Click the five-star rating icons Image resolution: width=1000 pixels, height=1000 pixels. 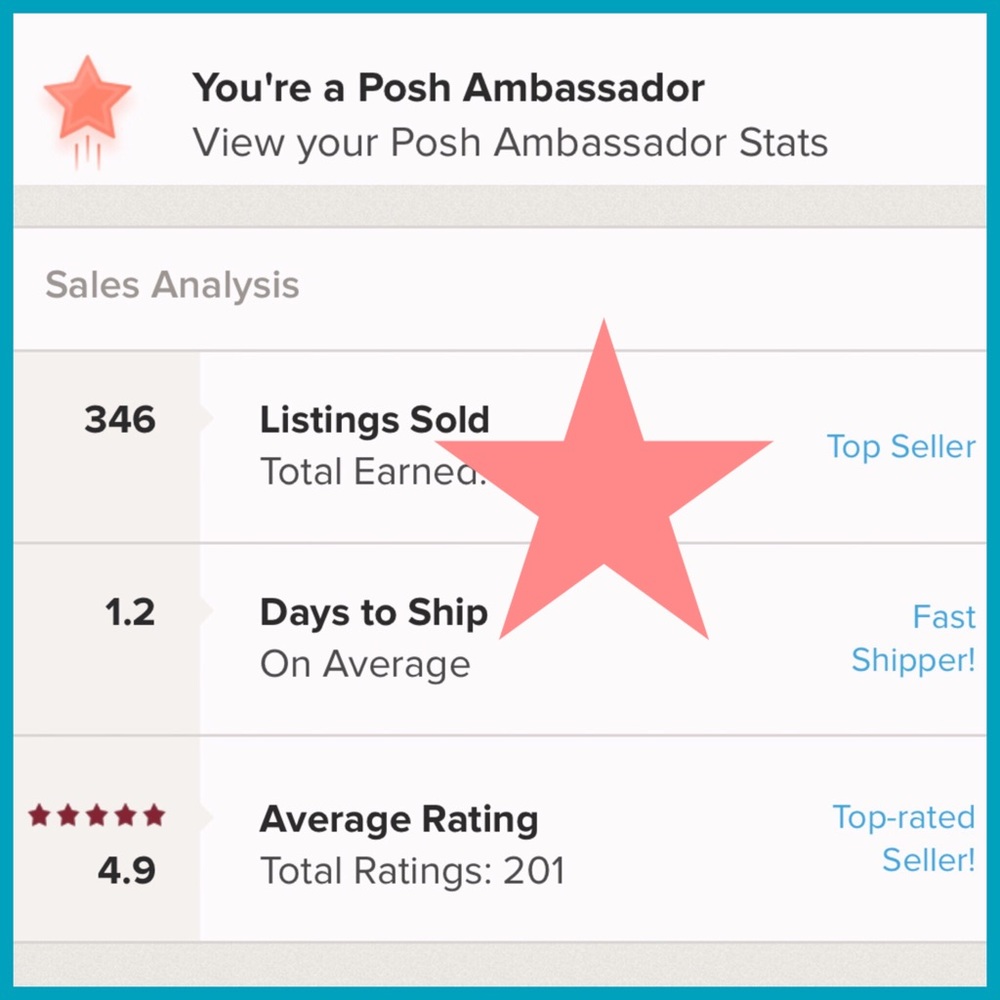(x=96, y=816)
